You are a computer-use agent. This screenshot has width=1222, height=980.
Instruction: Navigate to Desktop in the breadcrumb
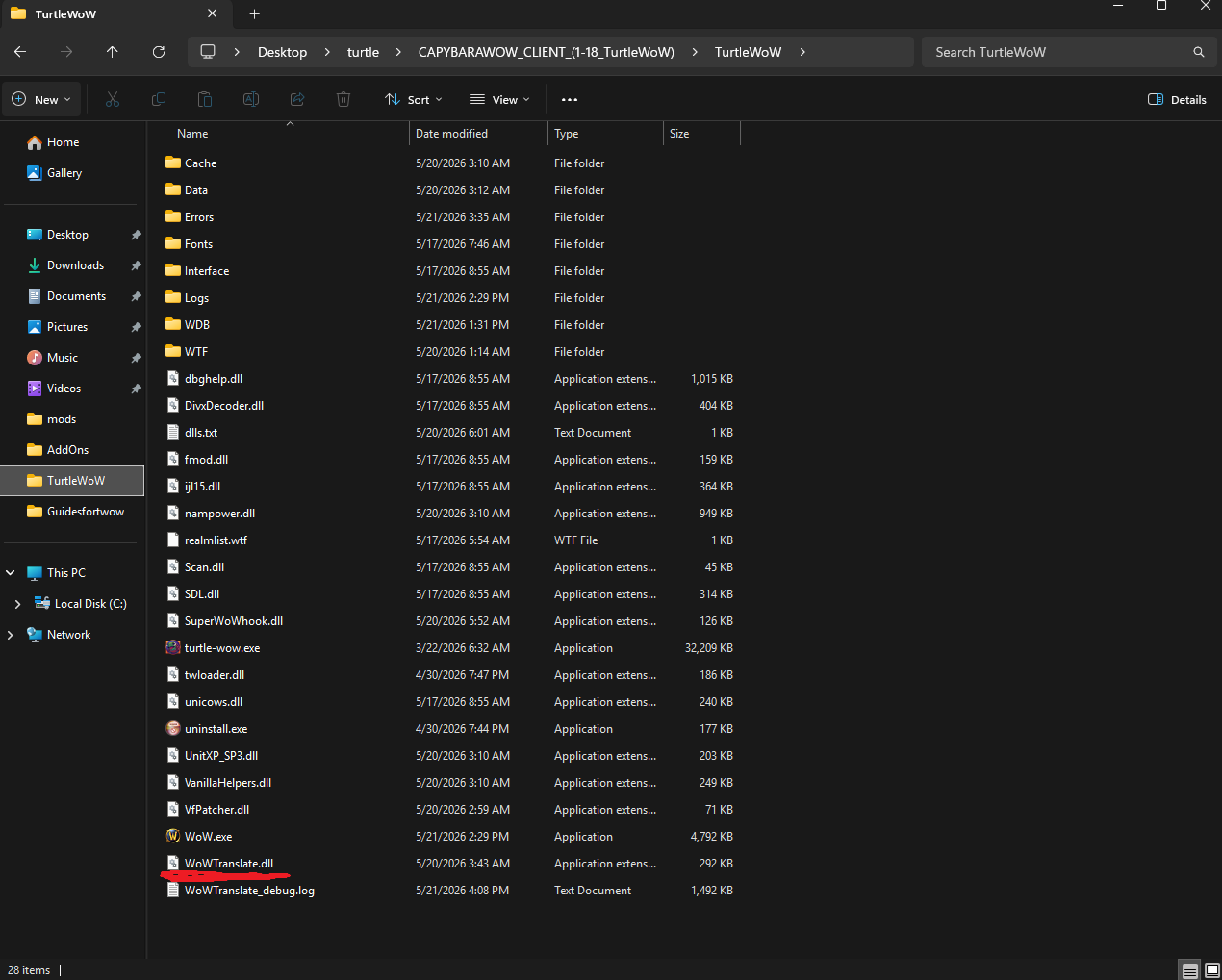[x=282, y=52]
